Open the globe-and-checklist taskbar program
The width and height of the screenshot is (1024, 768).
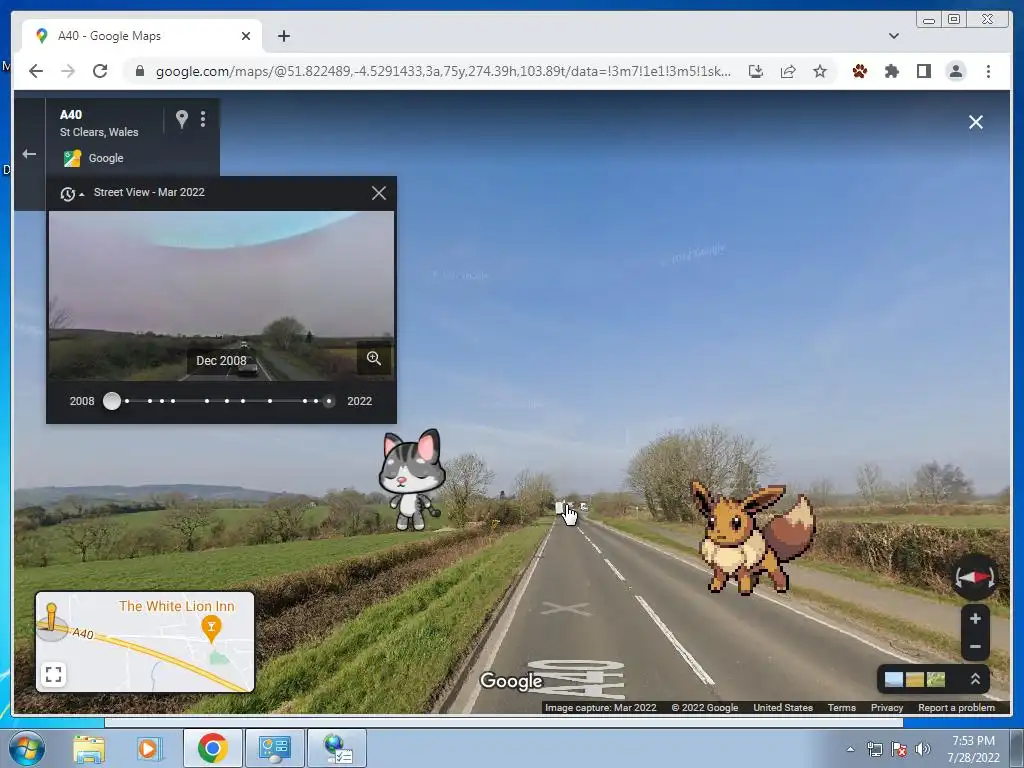pyautogui.click(x=338, y=748)
